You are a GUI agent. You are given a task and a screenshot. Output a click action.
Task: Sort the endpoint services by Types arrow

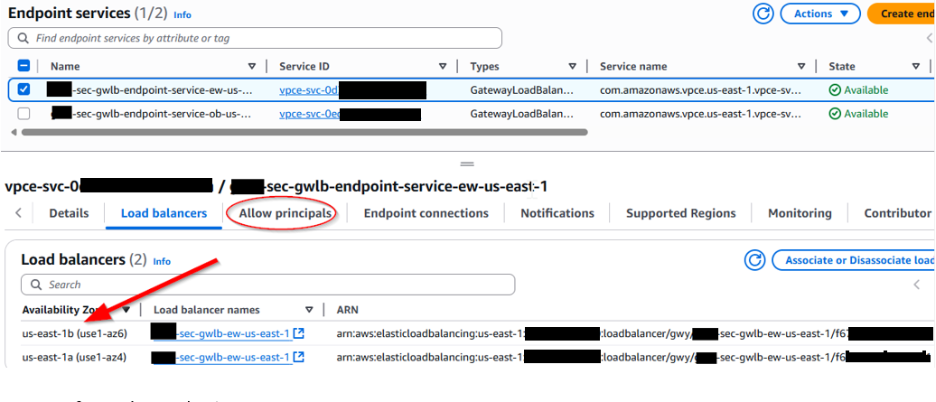[573, 66]
